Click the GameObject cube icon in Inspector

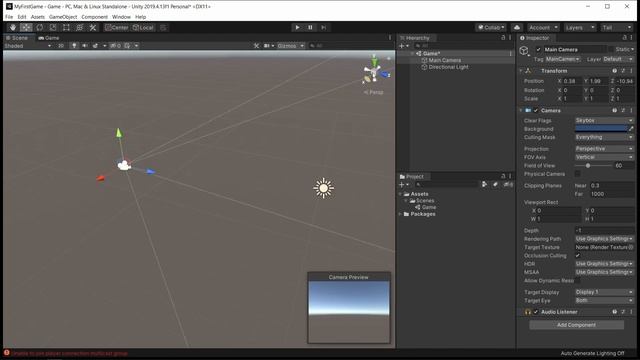click(524, 51)
